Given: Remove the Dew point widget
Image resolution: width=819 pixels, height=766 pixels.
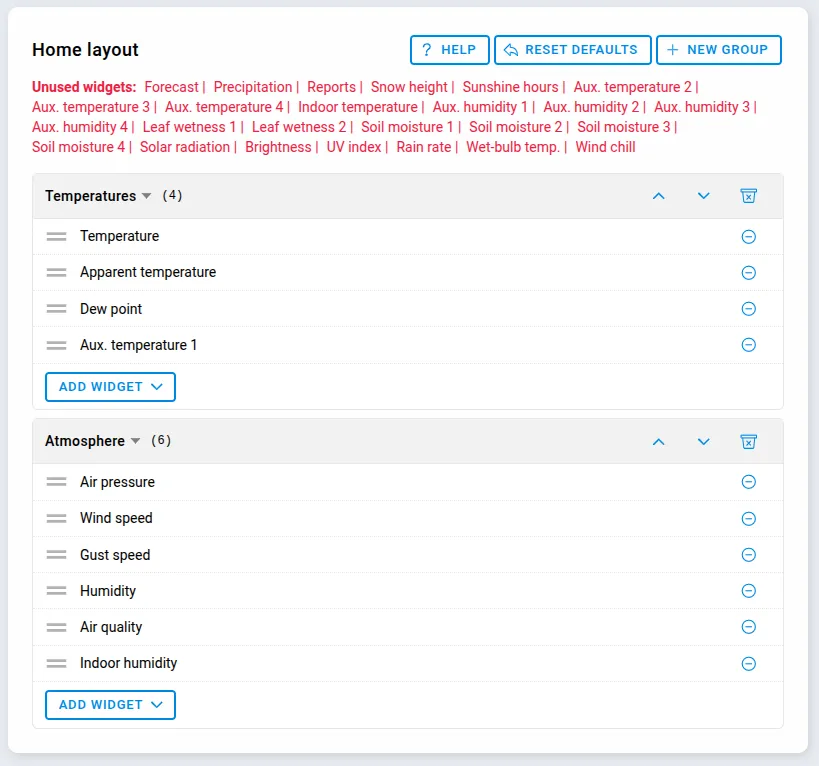Looking at the screenshot, I should click(748, 309).
